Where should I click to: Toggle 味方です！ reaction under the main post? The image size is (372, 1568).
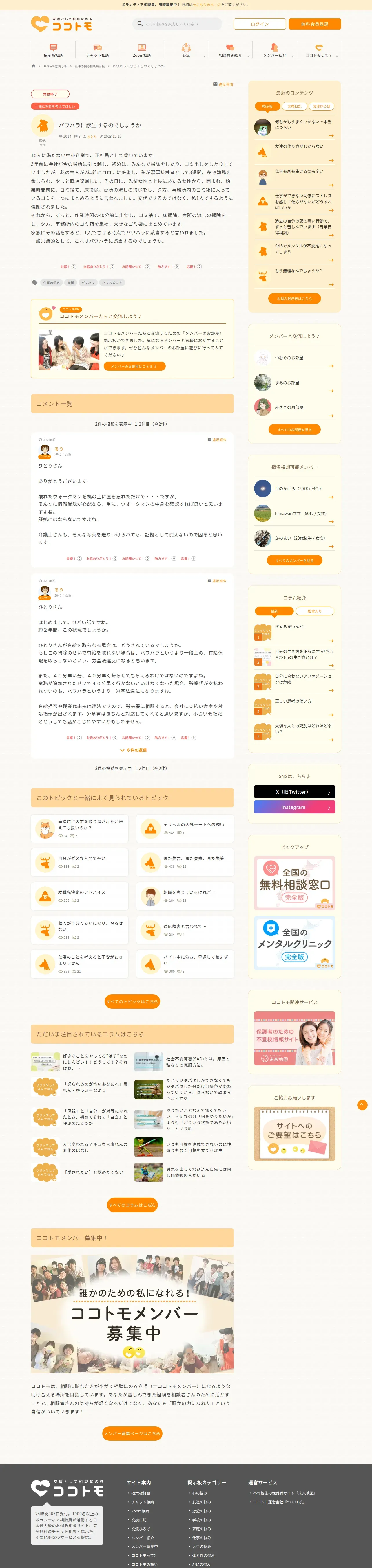168,266
